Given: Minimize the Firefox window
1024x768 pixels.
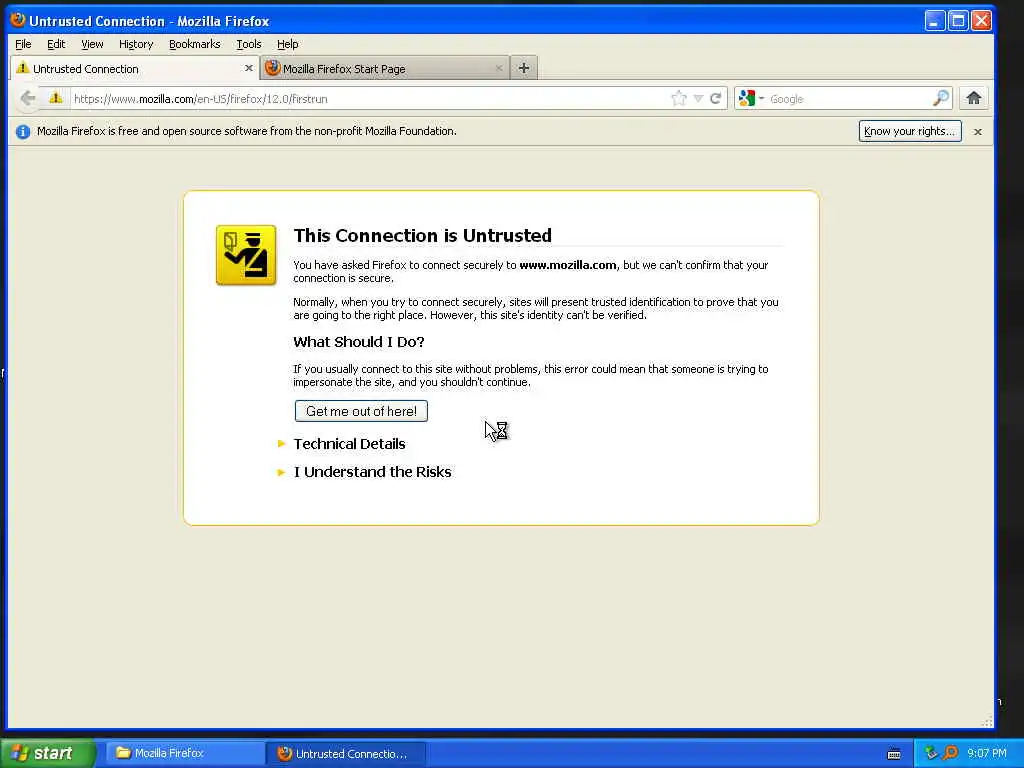Looking at the screenshot, I should click(x=935, y=21).
